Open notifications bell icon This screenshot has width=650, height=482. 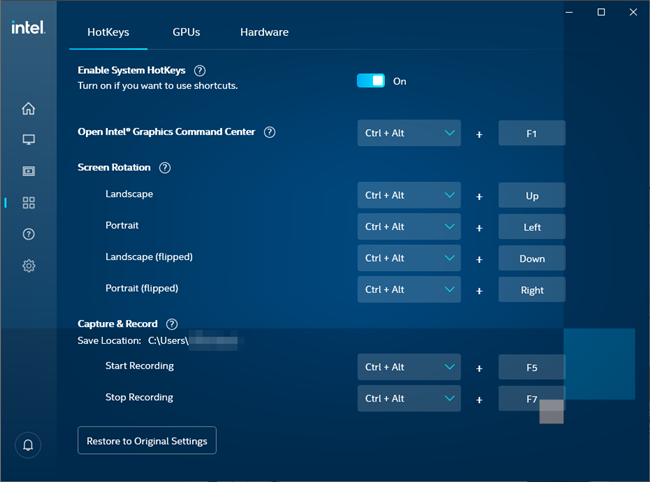28,445
